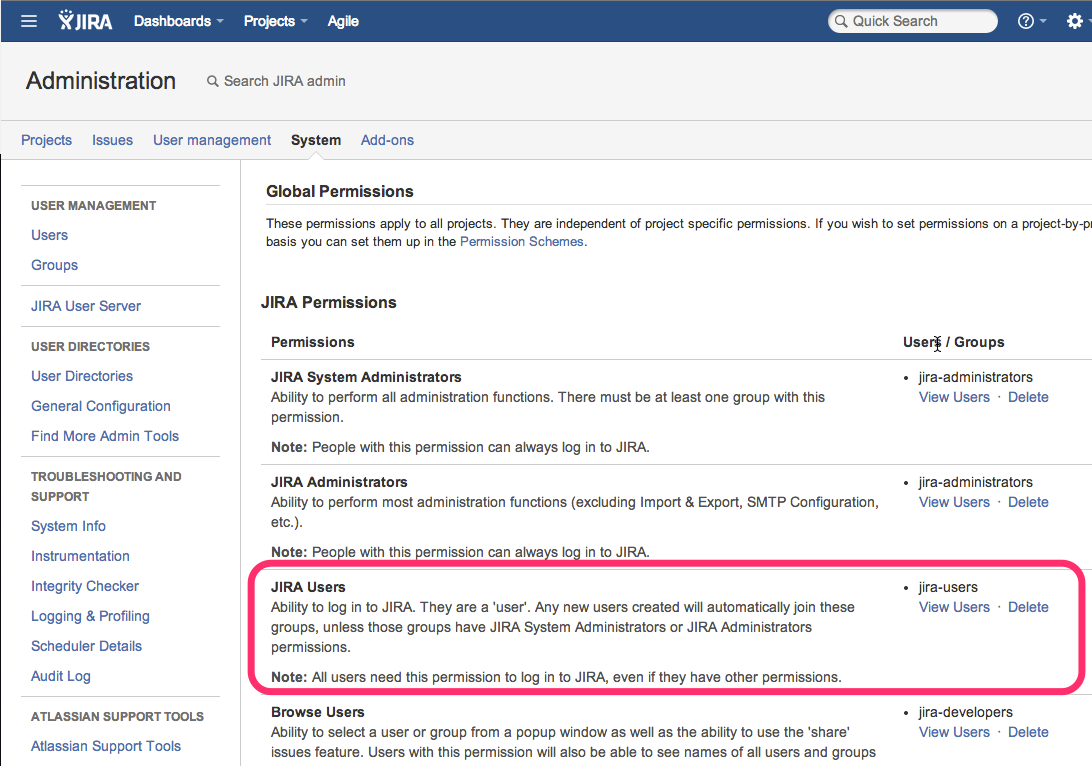Switch to the Projects admin tab

46,140
